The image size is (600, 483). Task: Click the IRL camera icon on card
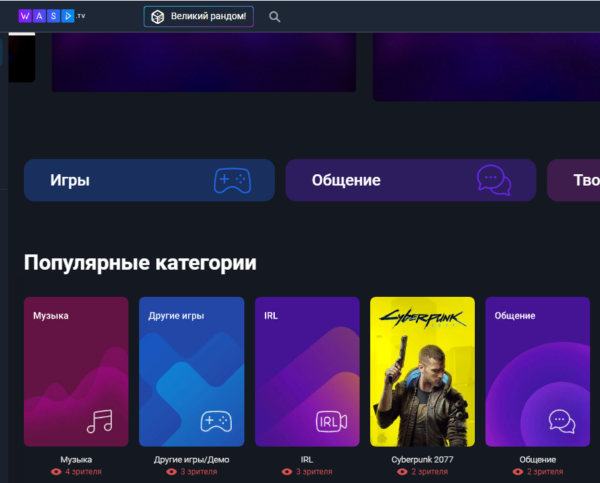pos(331,421)
